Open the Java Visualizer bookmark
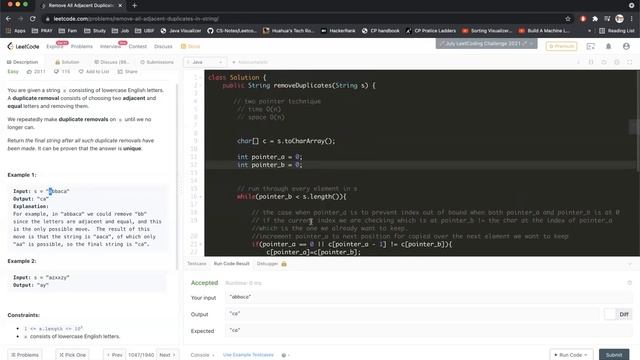 (x=181, y=31)
